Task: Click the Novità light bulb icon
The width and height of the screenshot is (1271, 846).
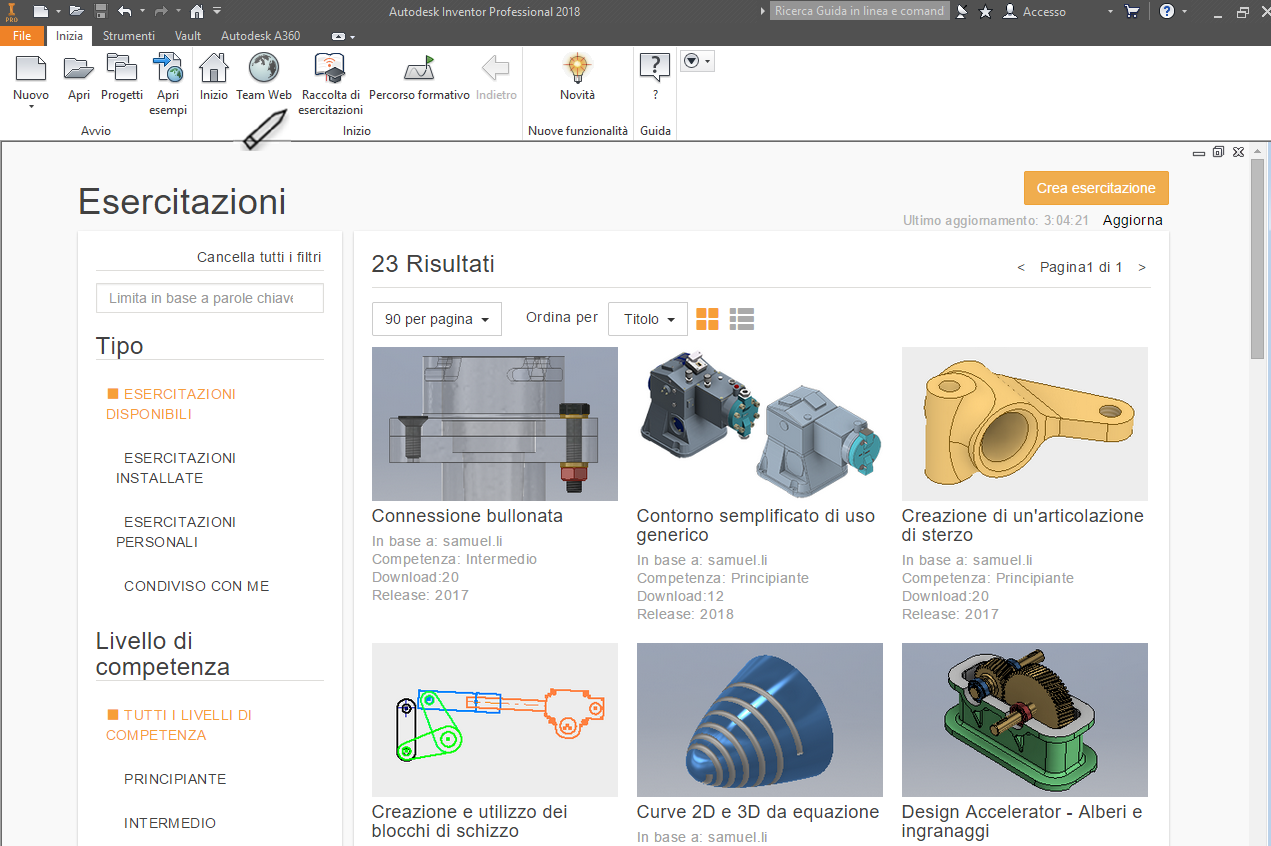Action: 577,69
